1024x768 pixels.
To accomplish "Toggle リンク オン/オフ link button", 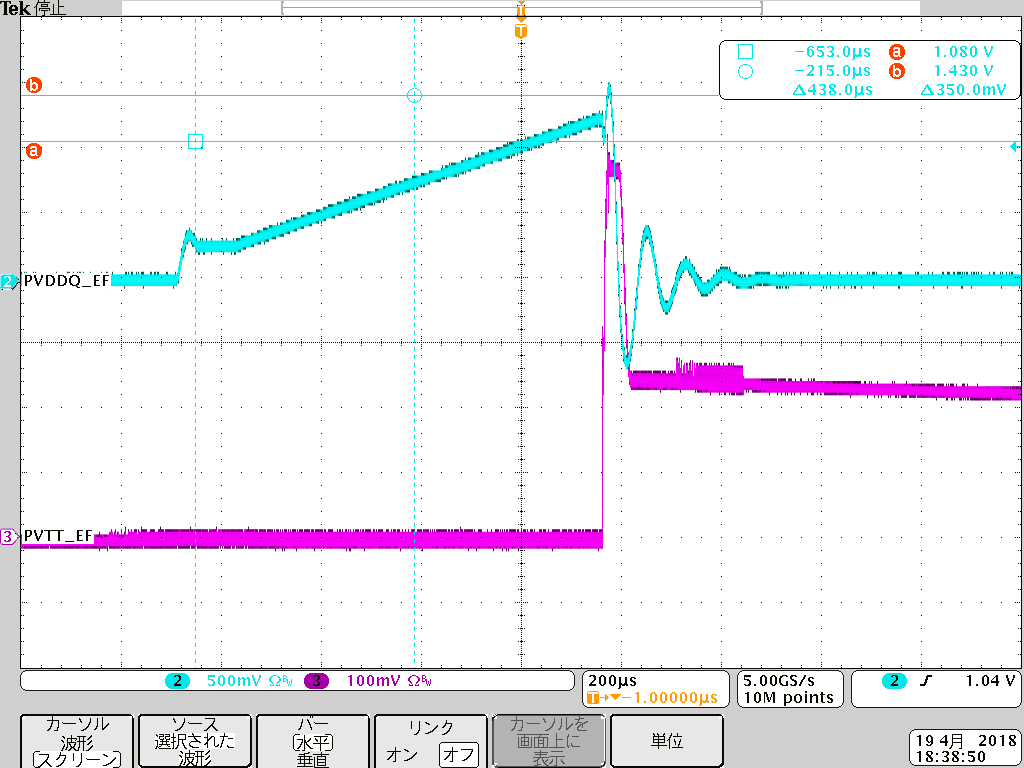I will click(x=431, y=741).
